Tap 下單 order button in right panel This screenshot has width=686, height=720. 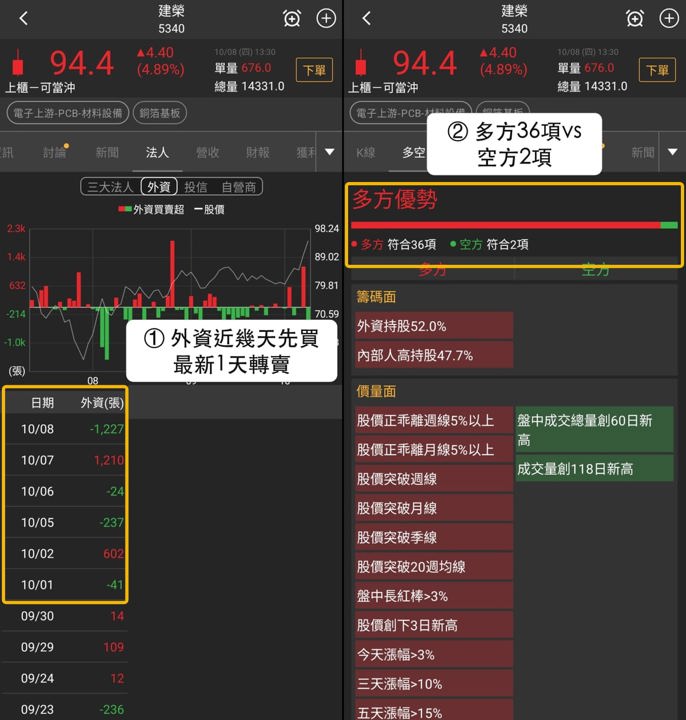pyautogui.click(x=657, y=70)
